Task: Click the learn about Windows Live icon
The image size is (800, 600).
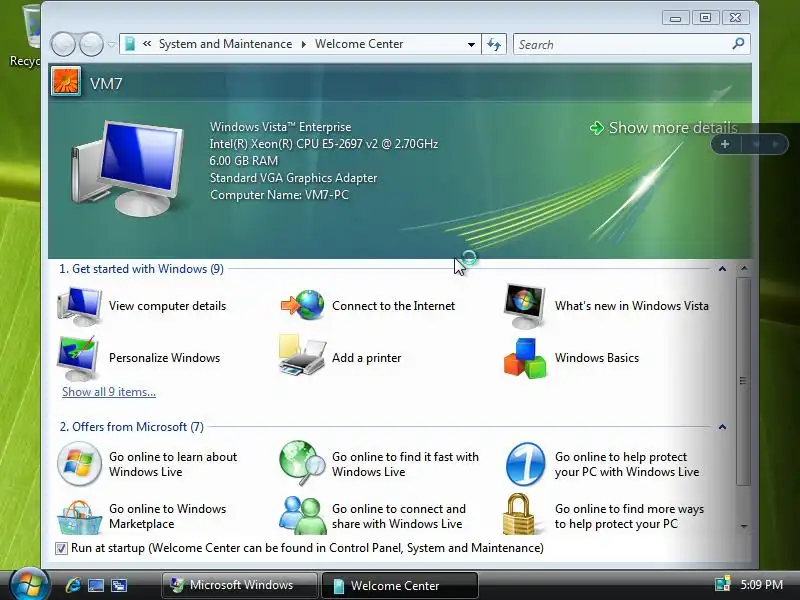Action: pyautogui.click(x=79, y=464)
